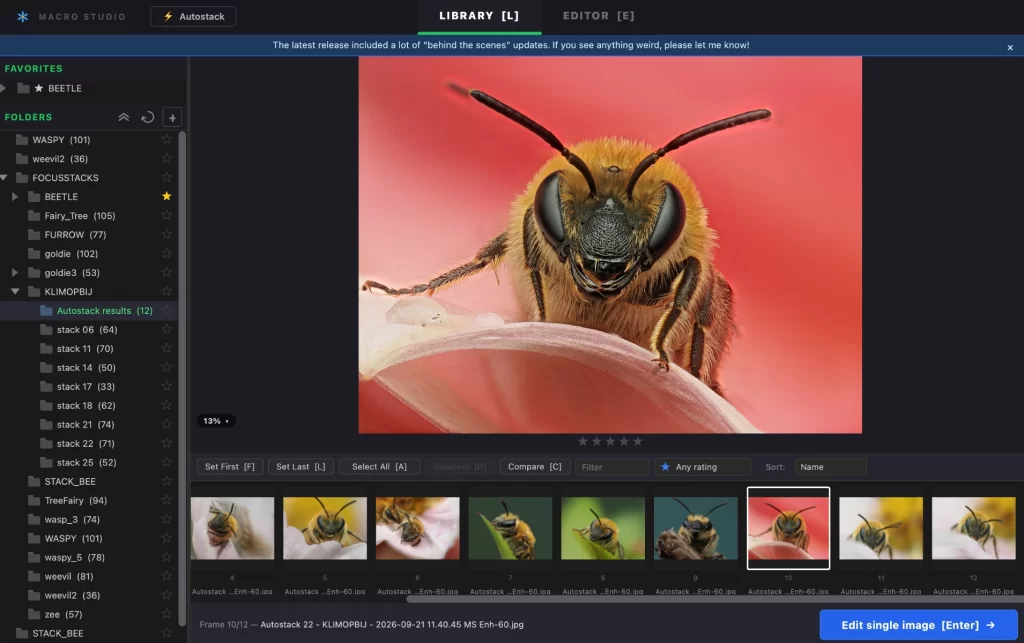Select thumbnail number 7 bee on leaf
The width and height of the screenshot is (1024, 643).
coord(510,528)
